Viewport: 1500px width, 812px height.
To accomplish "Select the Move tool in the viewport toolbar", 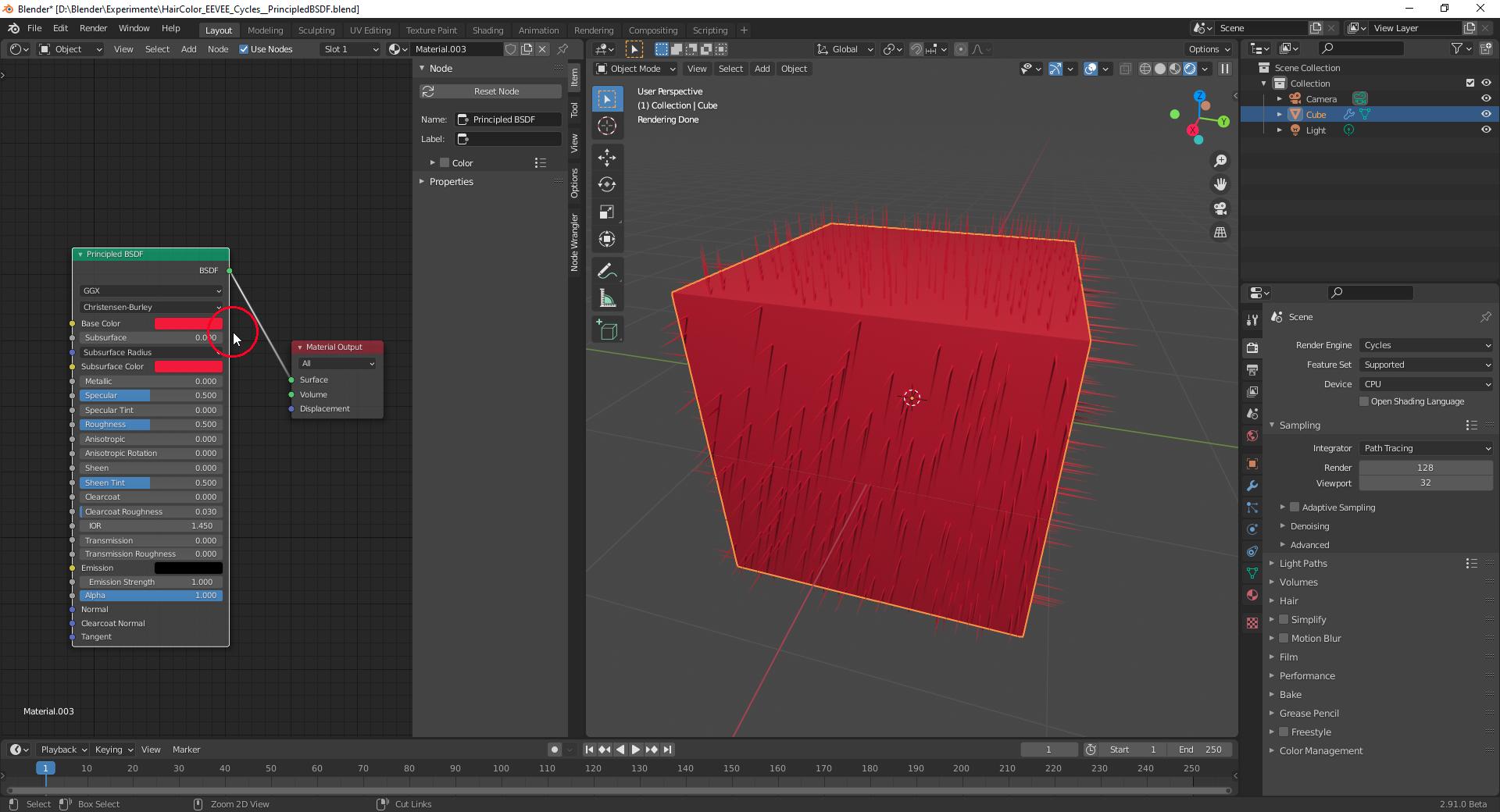I will pos(606,158).
